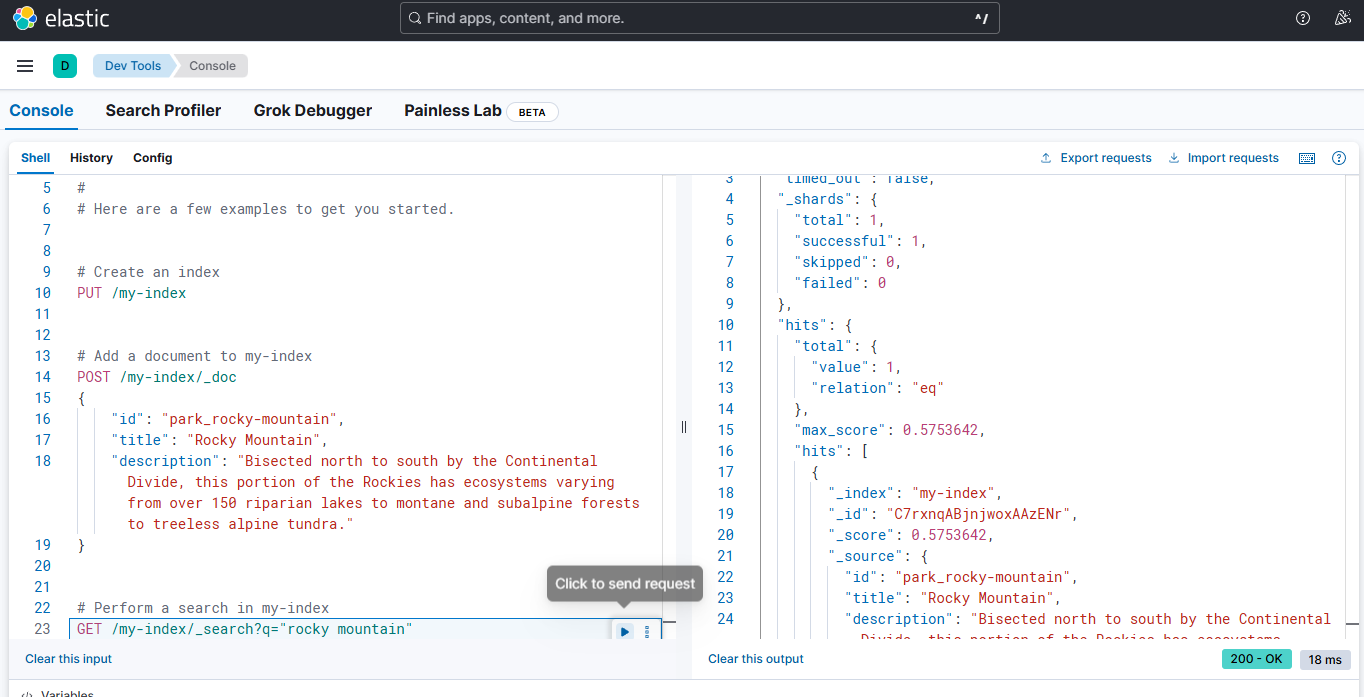Open the newsfeed celebration icon
The height and width of the screenshot is (697, 1364).
click(1343, 18)
